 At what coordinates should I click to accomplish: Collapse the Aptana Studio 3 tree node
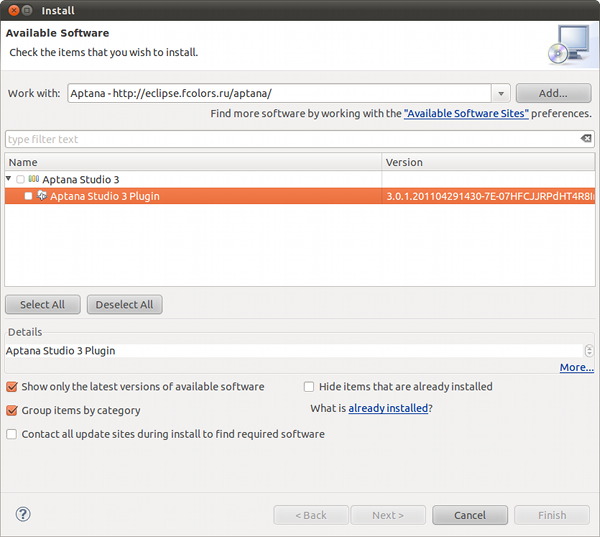point(8,179)
